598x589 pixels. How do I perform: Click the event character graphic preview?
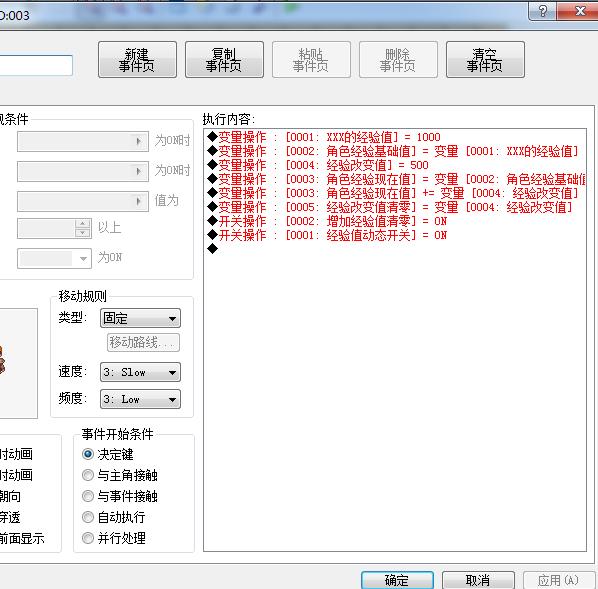tap(19, 363)
